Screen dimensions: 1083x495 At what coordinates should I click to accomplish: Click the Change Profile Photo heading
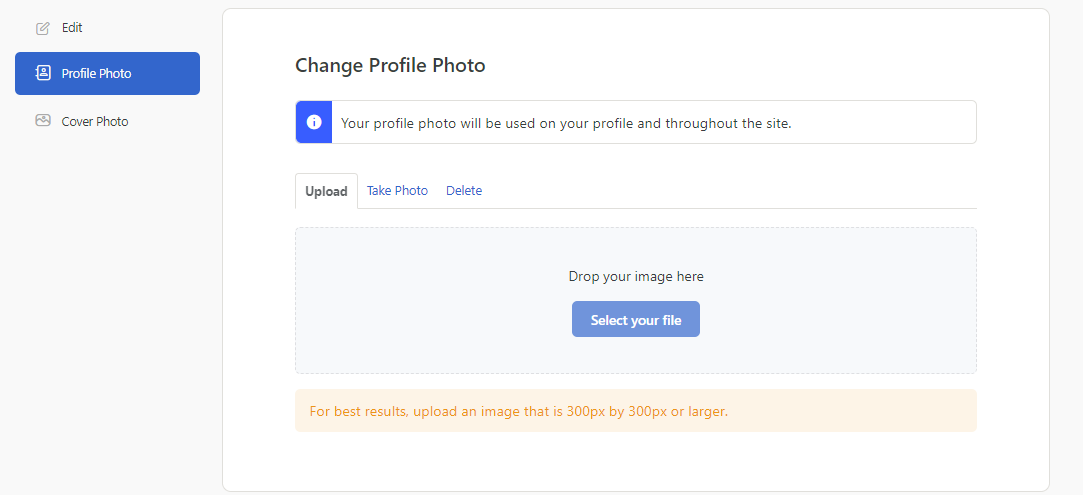[x=390, y=66]
